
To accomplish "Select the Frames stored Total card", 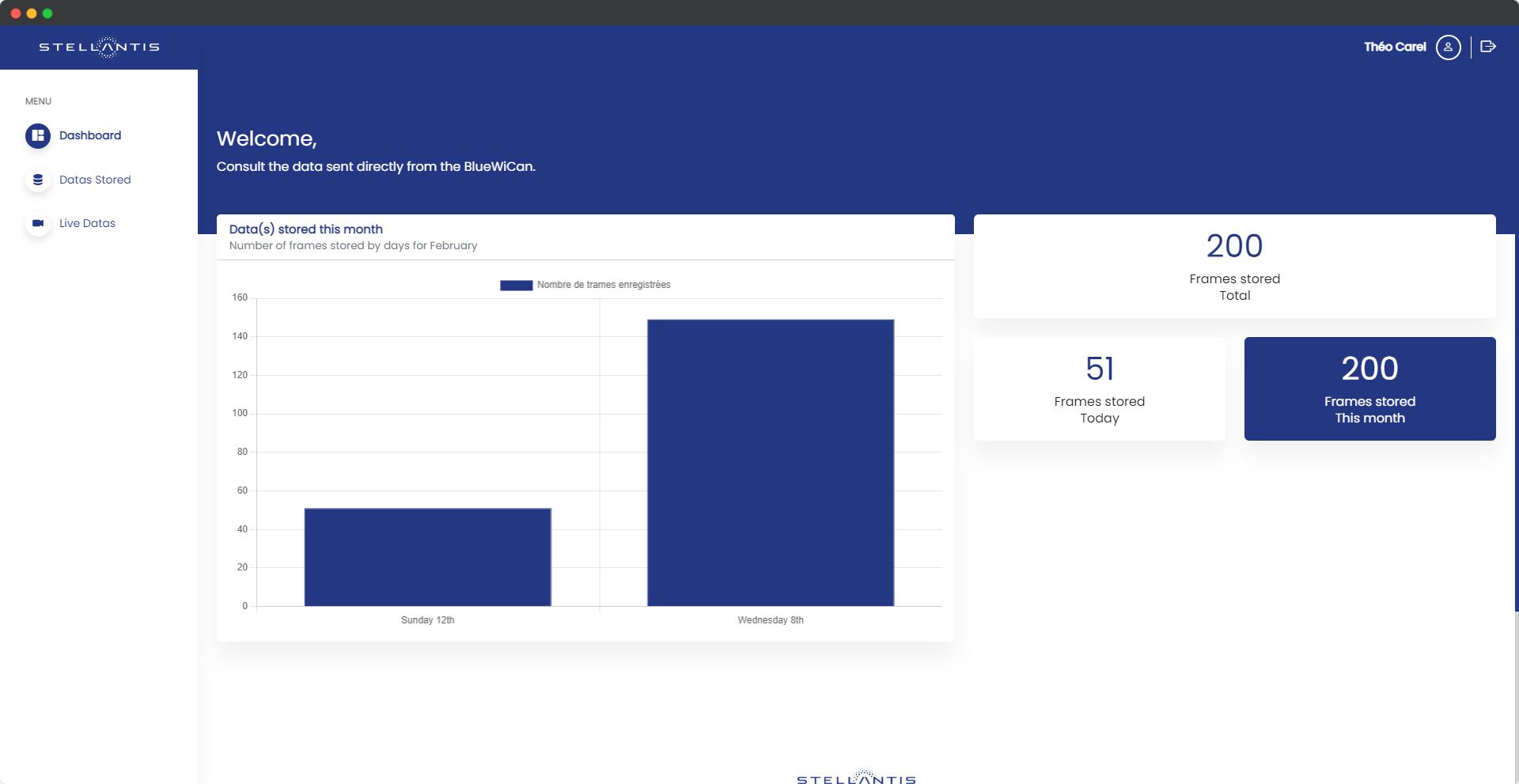I will pos(1234,267).
